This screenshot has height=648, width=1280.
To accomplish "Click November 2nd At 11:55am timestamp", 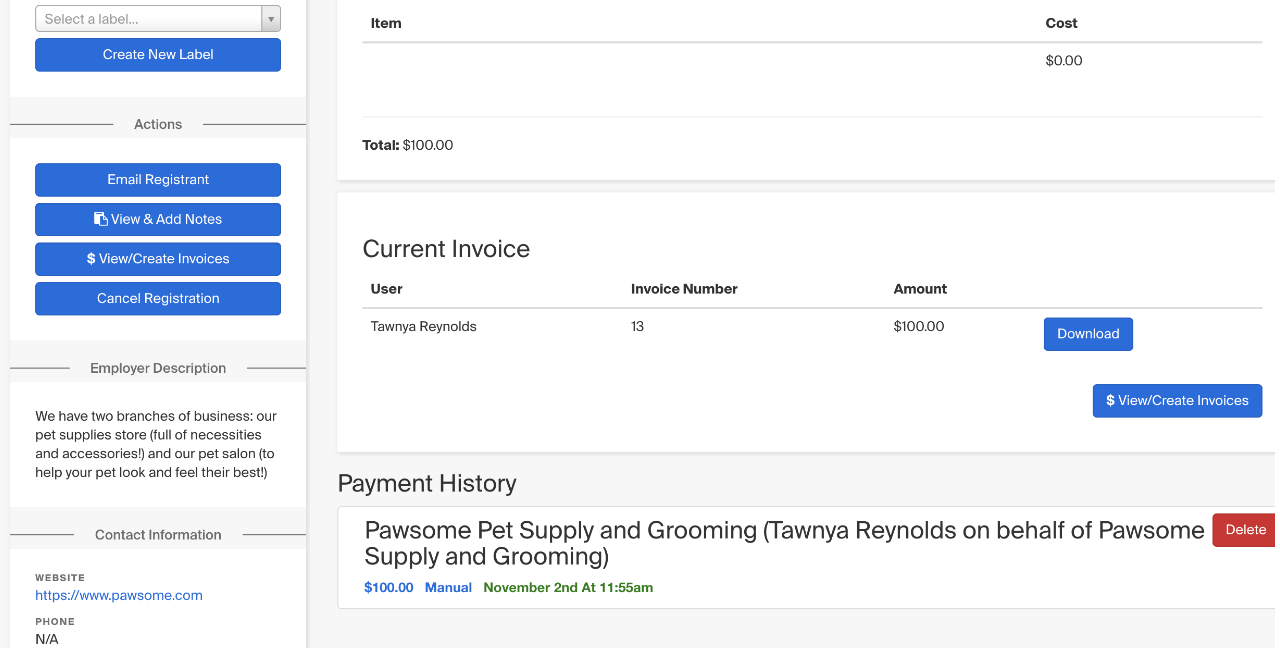I will click(x=568, y=588).
